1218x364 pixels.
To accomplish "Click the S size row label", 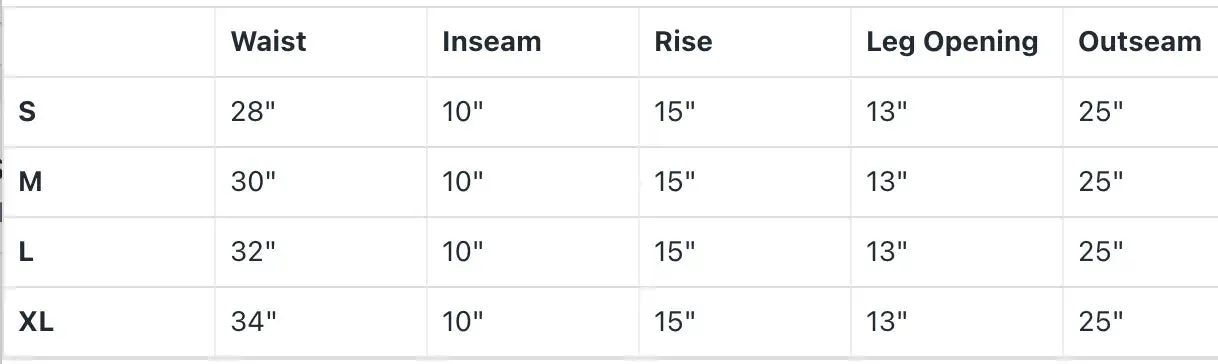I will (x=27, y=112).
